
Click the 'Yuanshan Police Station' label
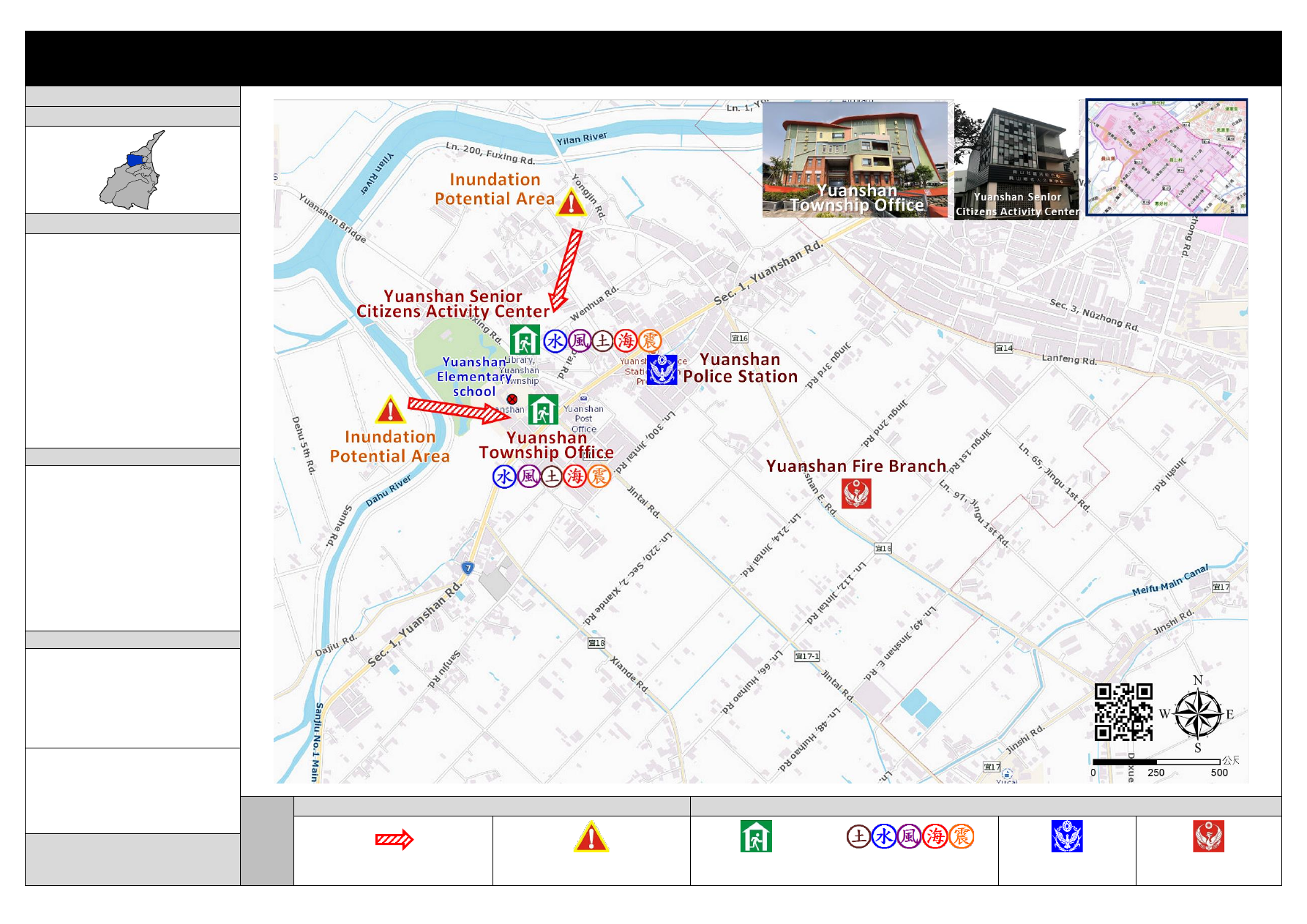point(741,368)
